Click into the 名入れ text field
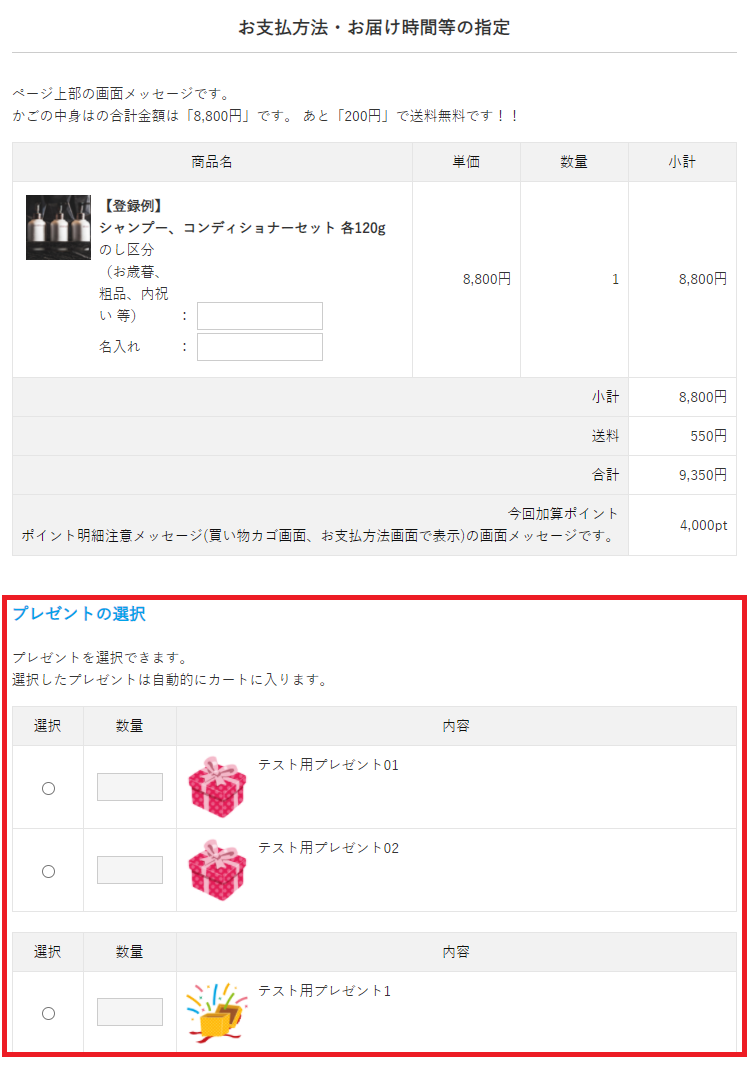Screen dimensions: 751x1065 click(x=260, y=347)
